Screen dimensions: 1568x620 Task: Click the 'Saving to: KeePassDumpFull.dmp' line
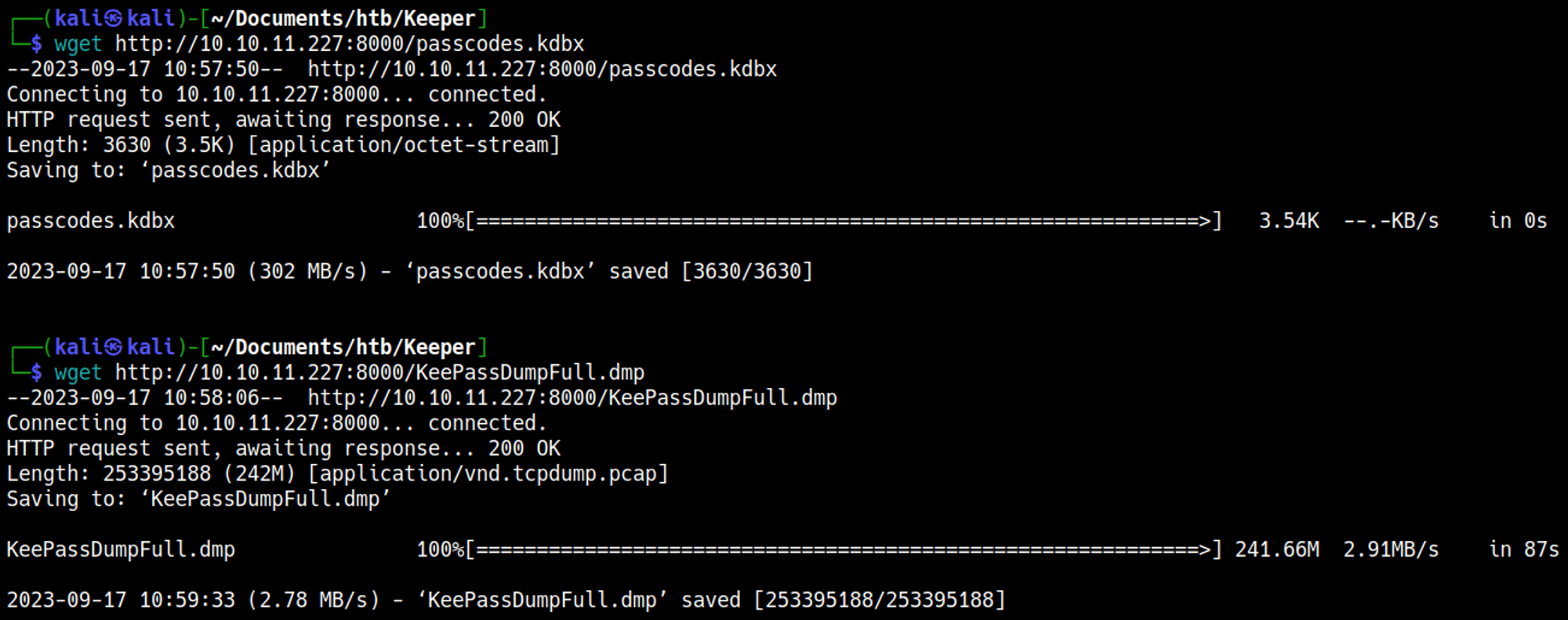tap(198, 499)
